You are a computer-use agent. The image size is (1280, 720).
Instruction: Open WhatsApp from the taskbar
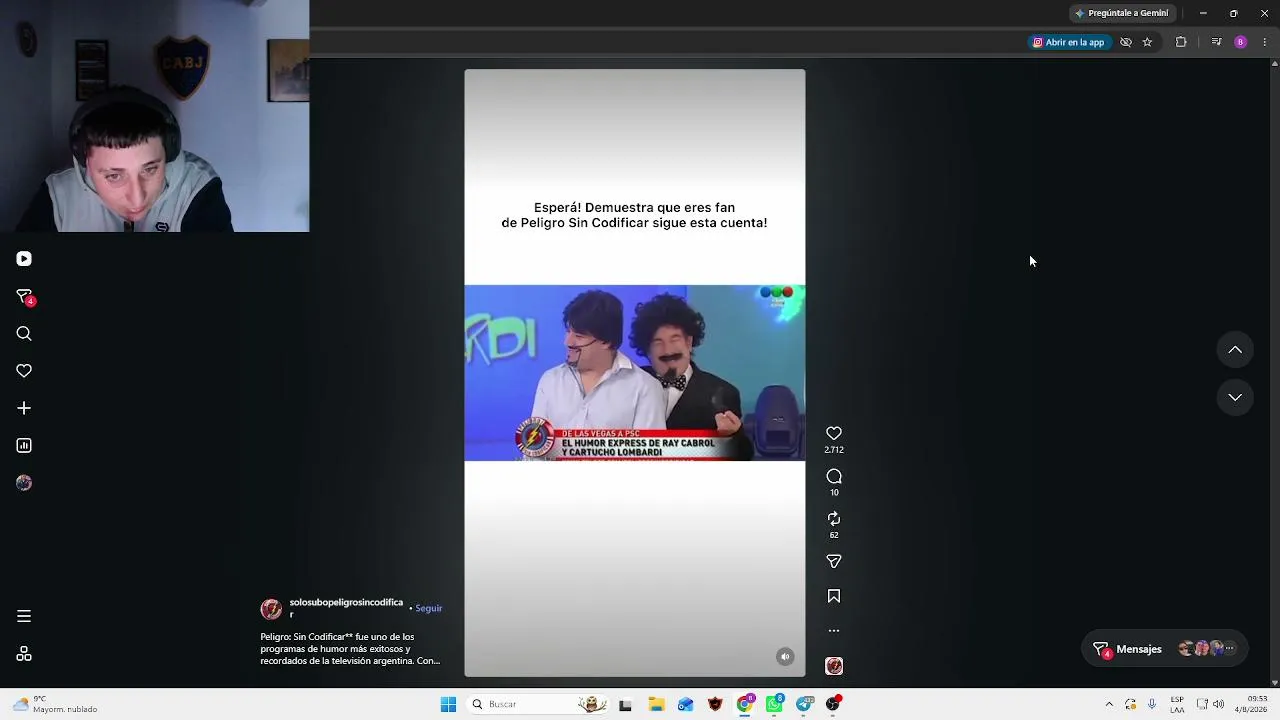[x=775, y=704]
